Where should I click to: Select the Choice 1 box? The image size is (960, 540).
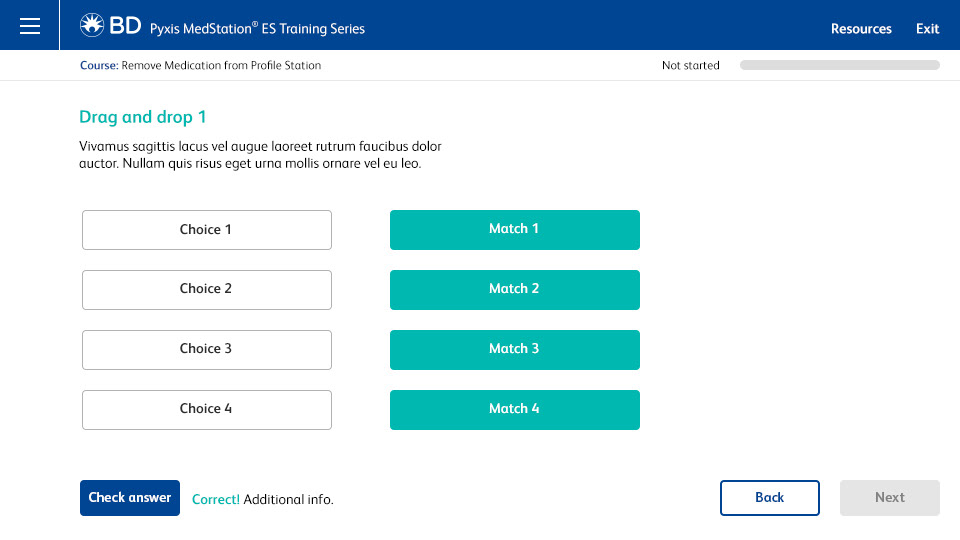[207, 230]
